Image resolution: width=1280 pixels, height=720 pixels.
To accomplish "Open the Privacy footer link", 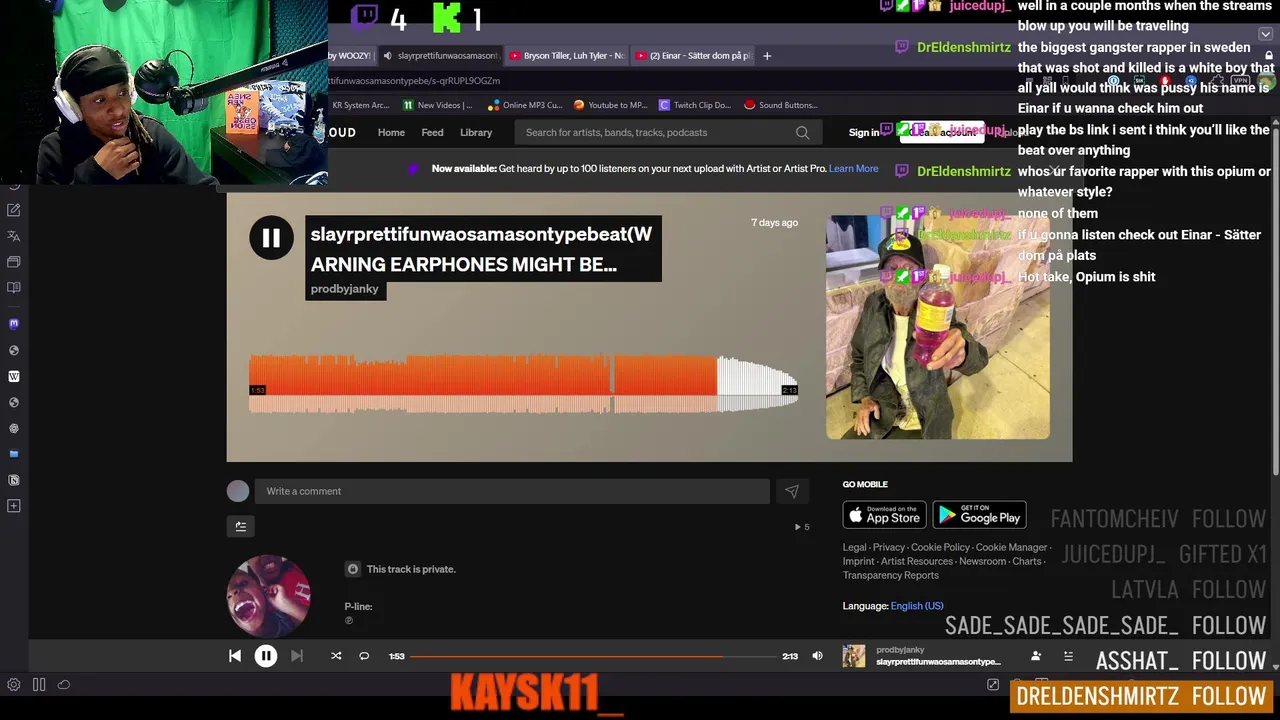I will pos(888,547).
